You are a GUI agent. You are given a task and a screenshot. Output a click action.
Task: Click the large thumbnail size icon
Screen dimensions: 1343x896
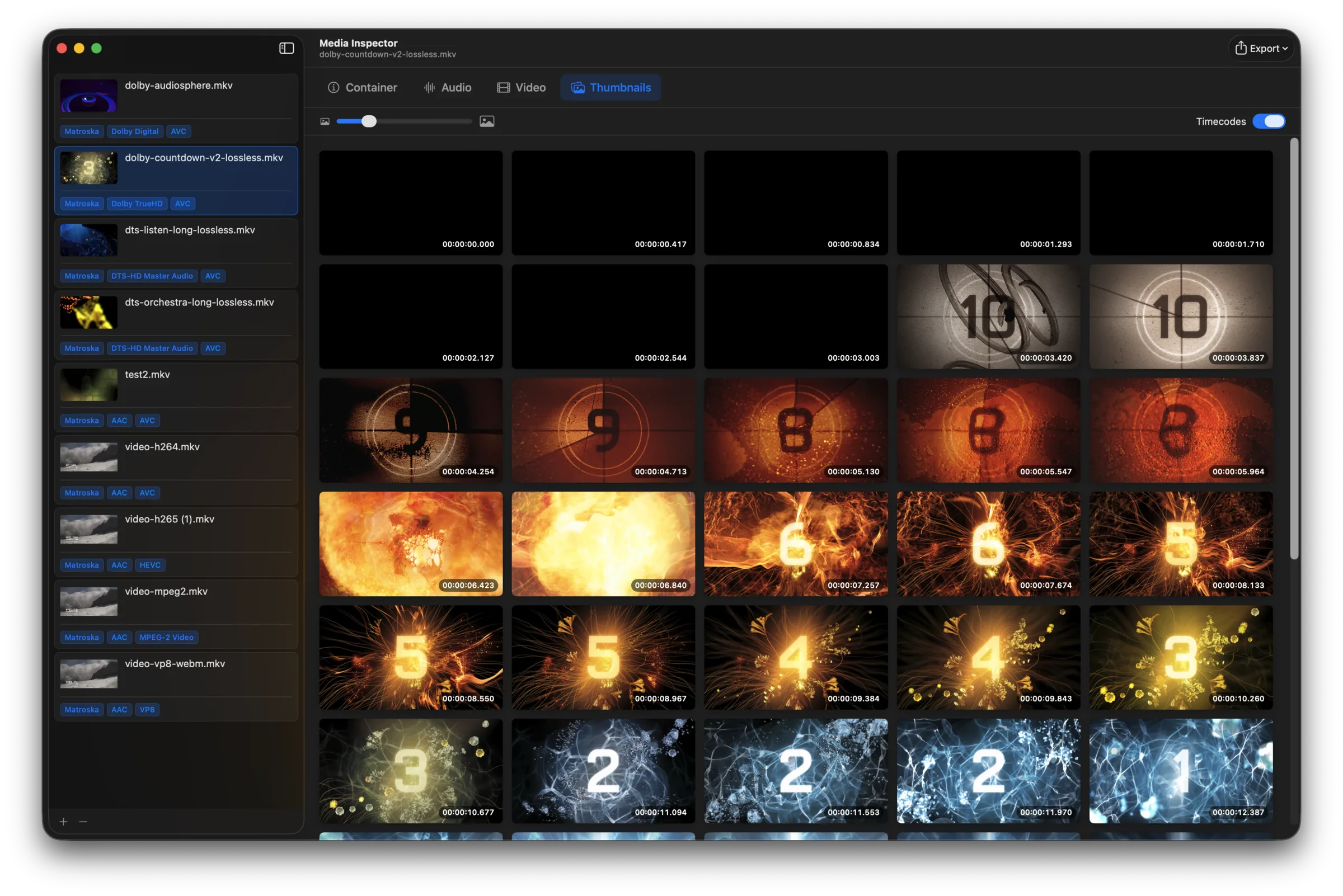tap(486, 121)
